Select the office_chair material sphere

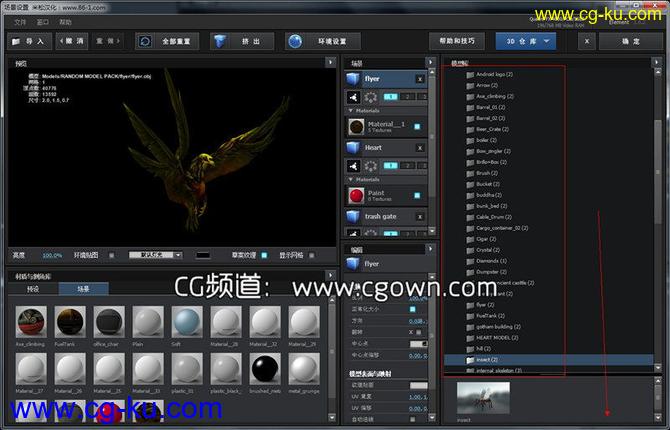coord(109,321)
